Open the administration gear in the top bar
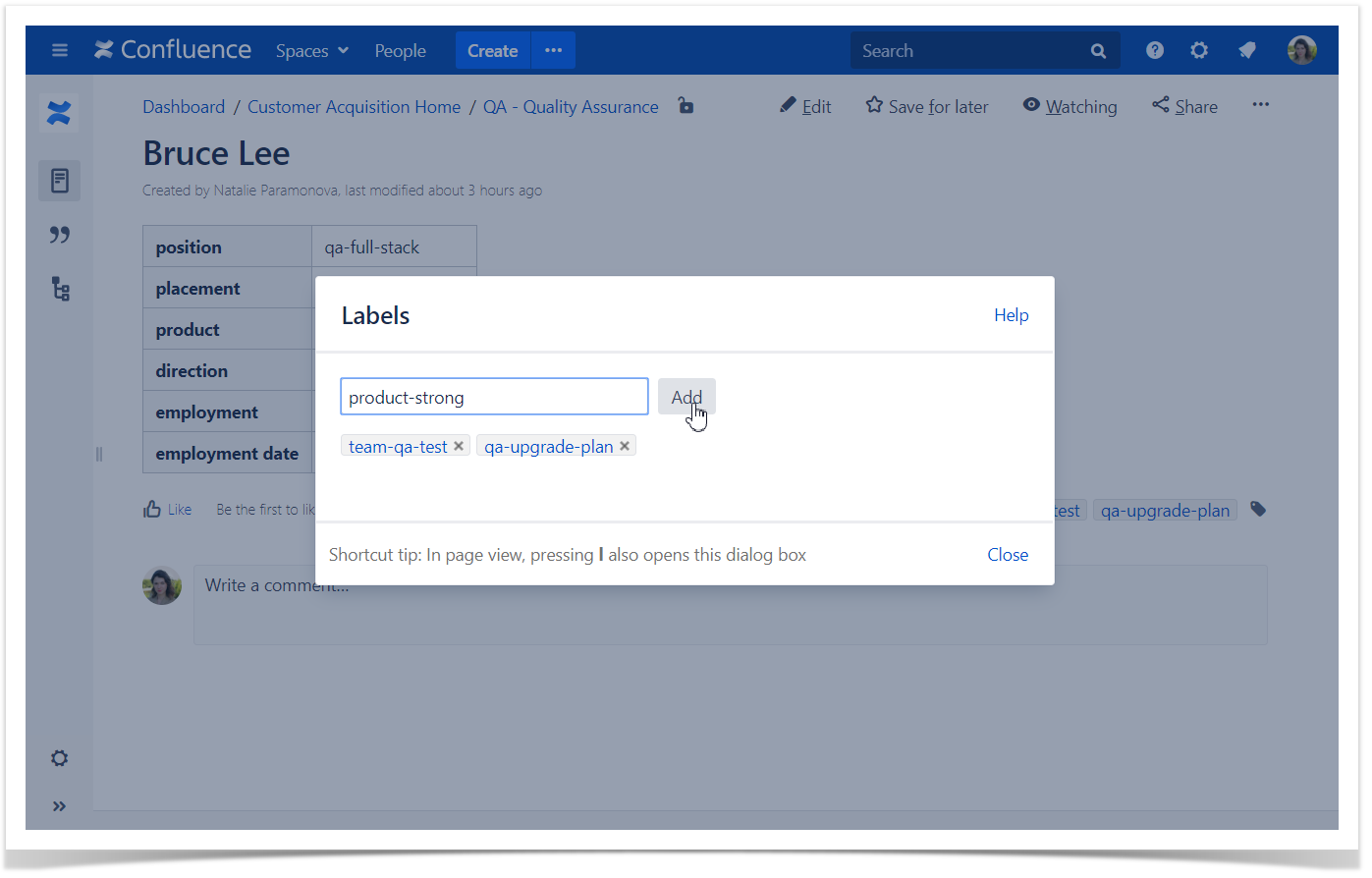The width and height of the screenshot is (1372, 878). click(1199, 49)
